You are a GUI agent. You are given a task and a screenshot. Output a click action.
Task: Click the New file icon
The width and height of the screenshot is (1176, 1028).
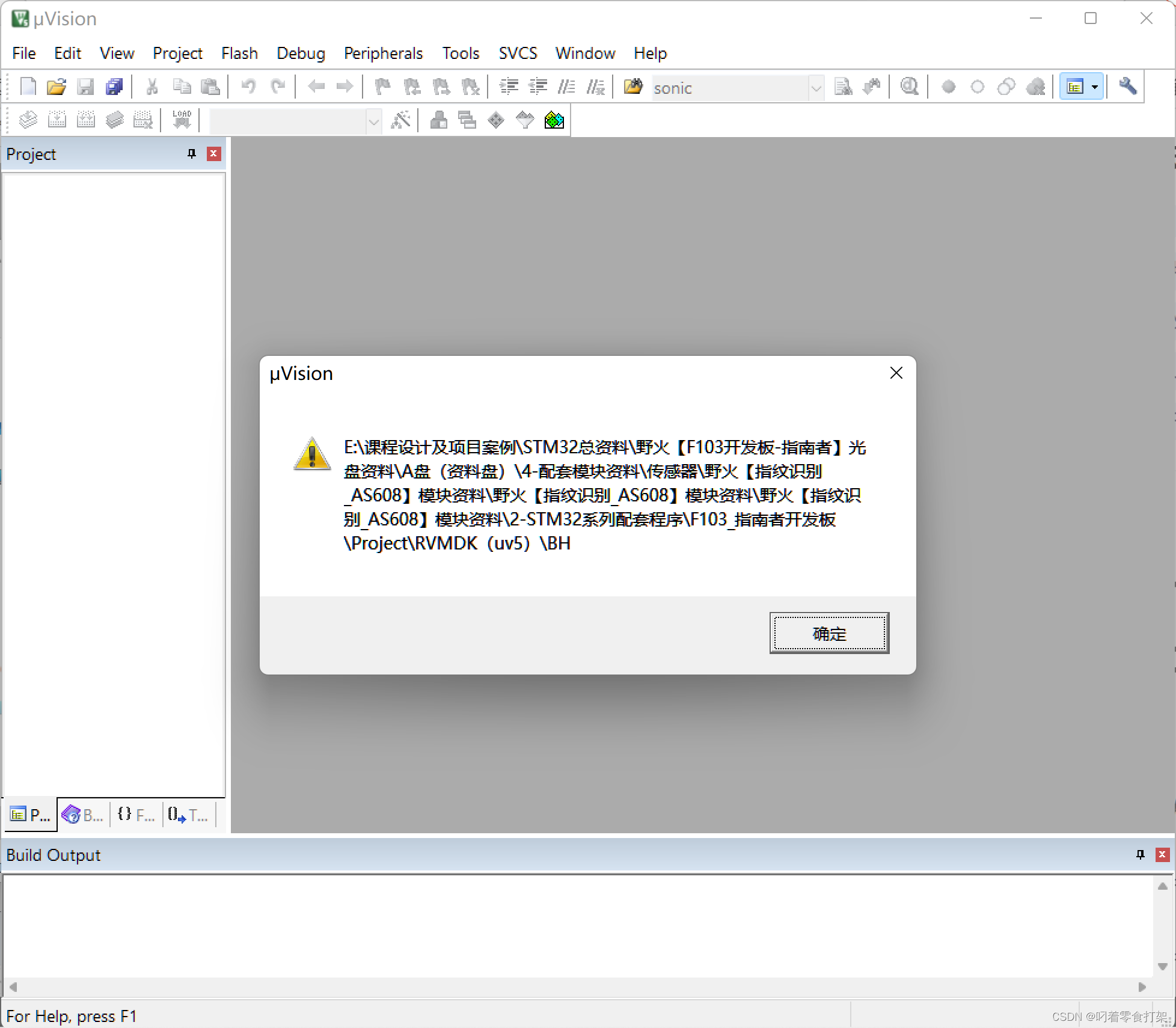point(28,87)
